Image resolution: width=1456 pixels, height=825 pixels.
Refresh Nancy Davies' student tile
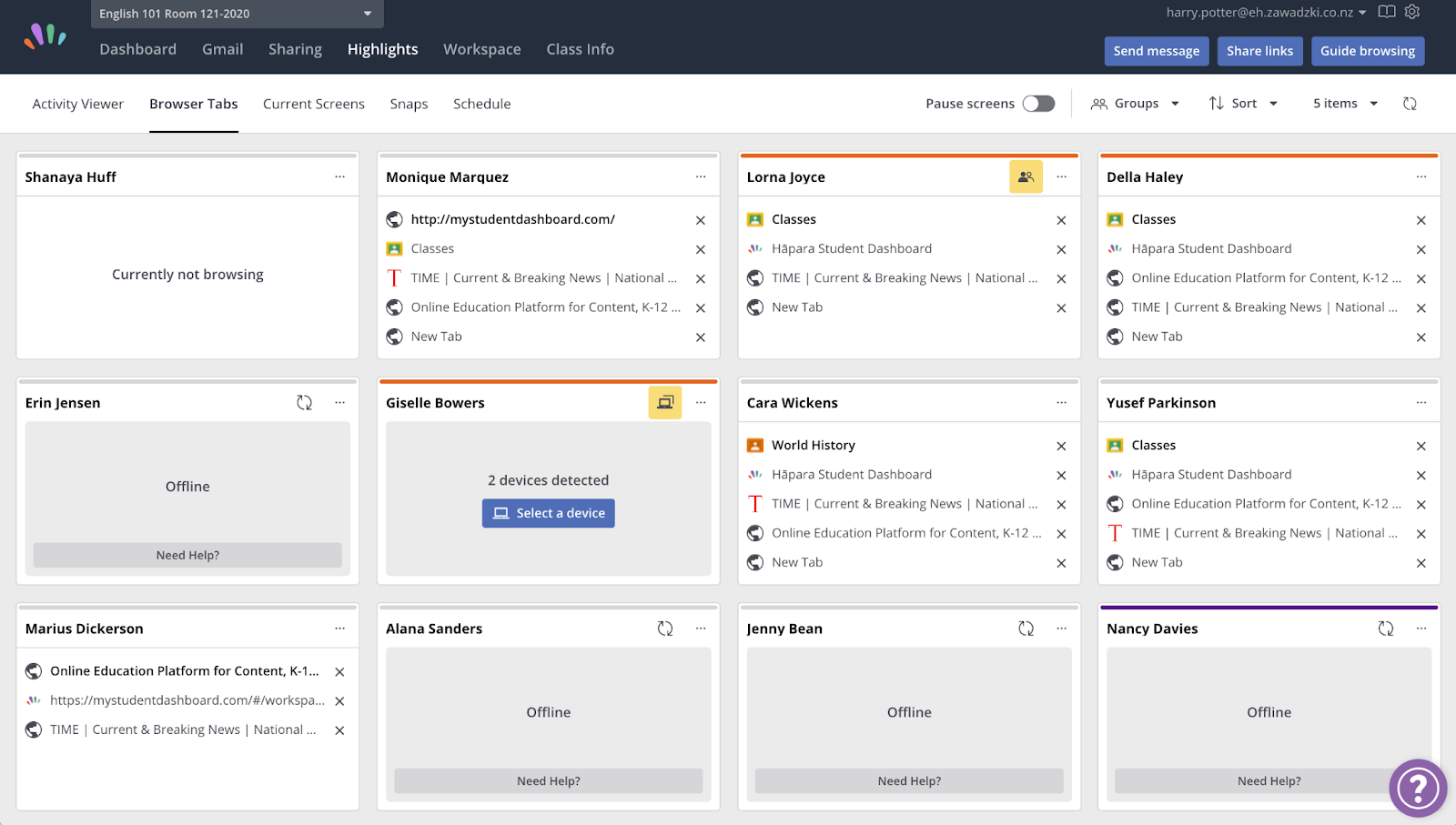click(1385, 629)
